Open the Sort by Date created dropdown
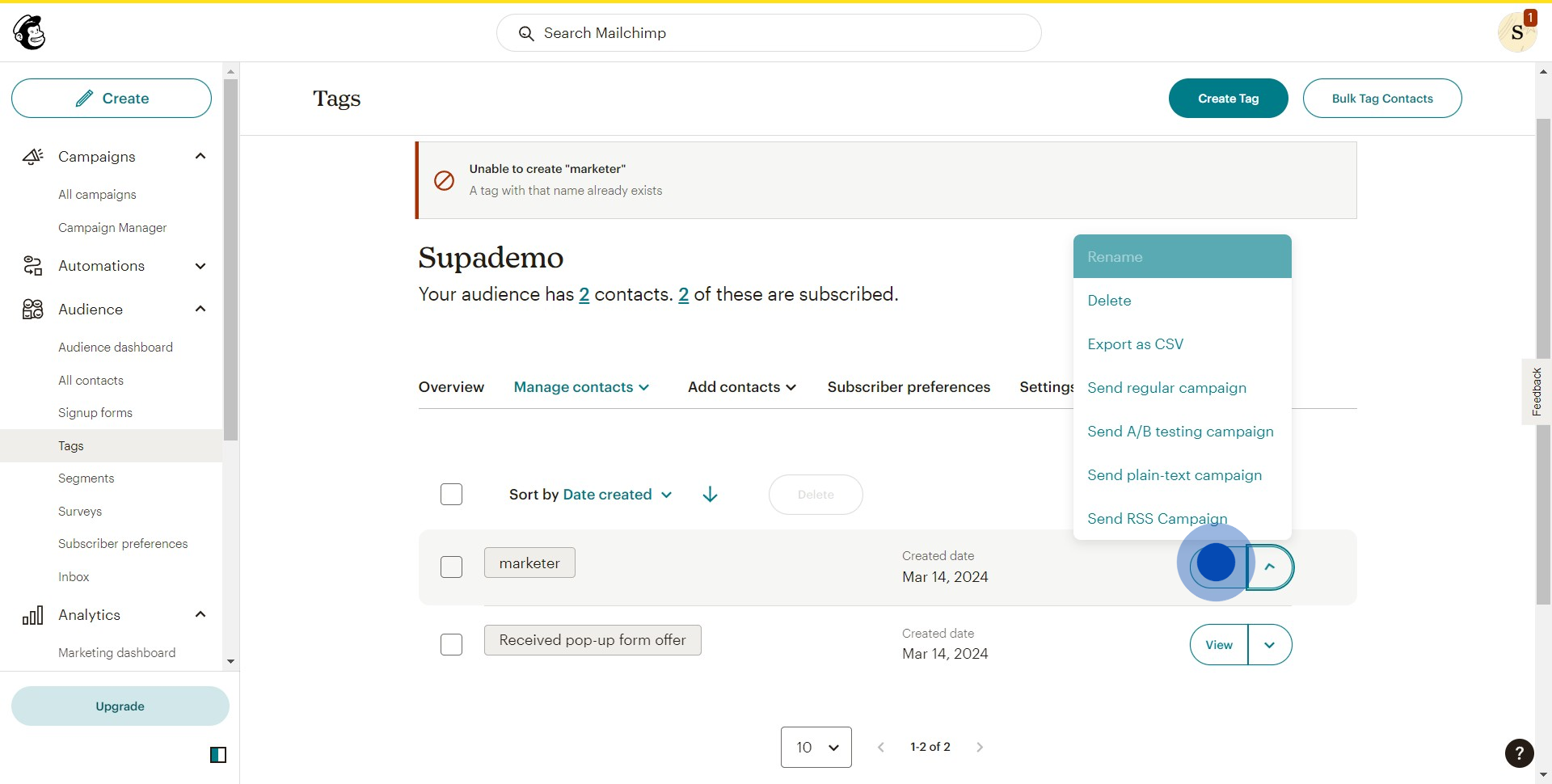Screen dimensions: 1552x784 (591, 495)
